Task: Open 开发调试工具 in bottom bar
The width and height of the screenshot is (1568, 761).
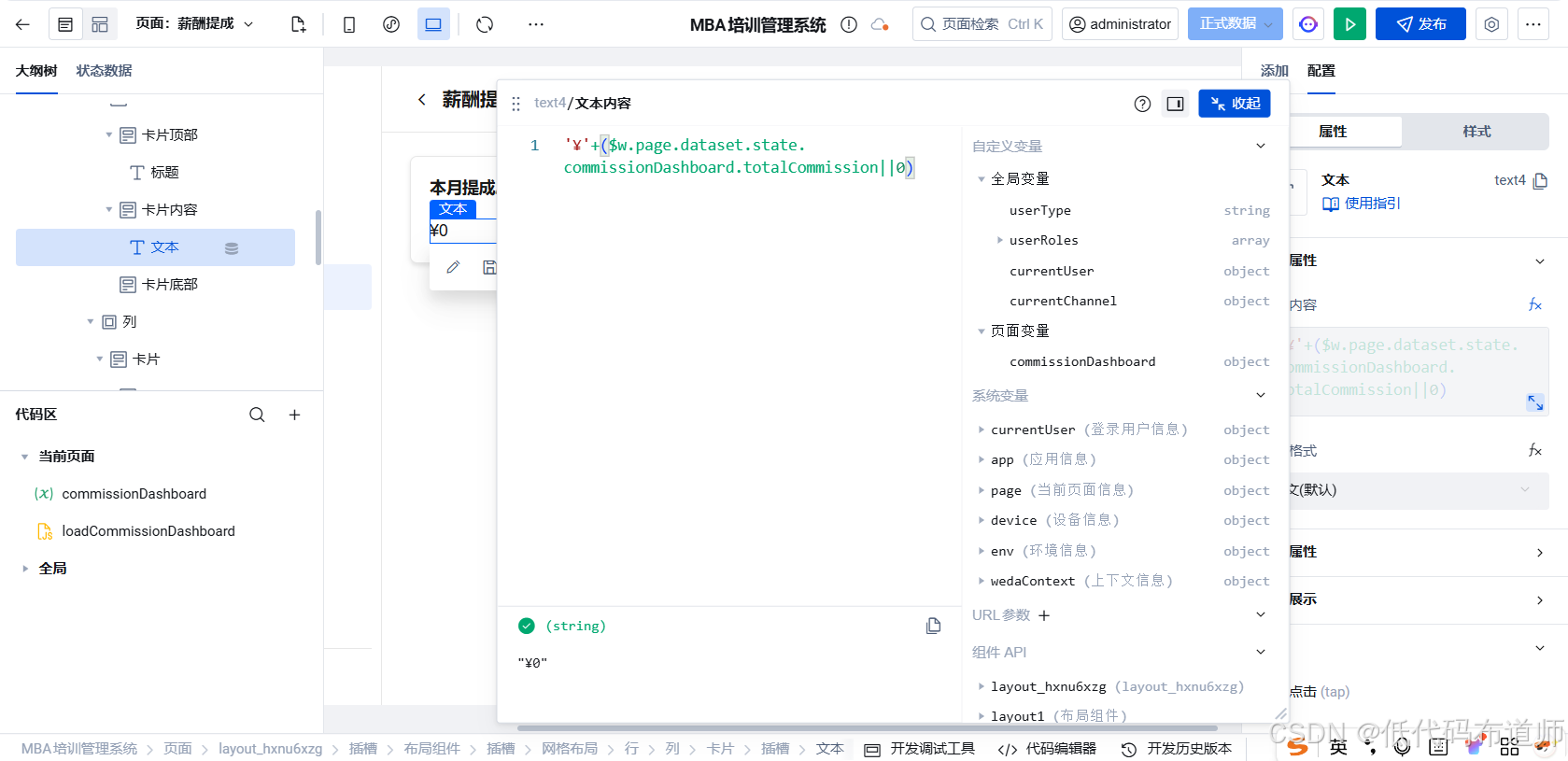Action: click(920, 749)
